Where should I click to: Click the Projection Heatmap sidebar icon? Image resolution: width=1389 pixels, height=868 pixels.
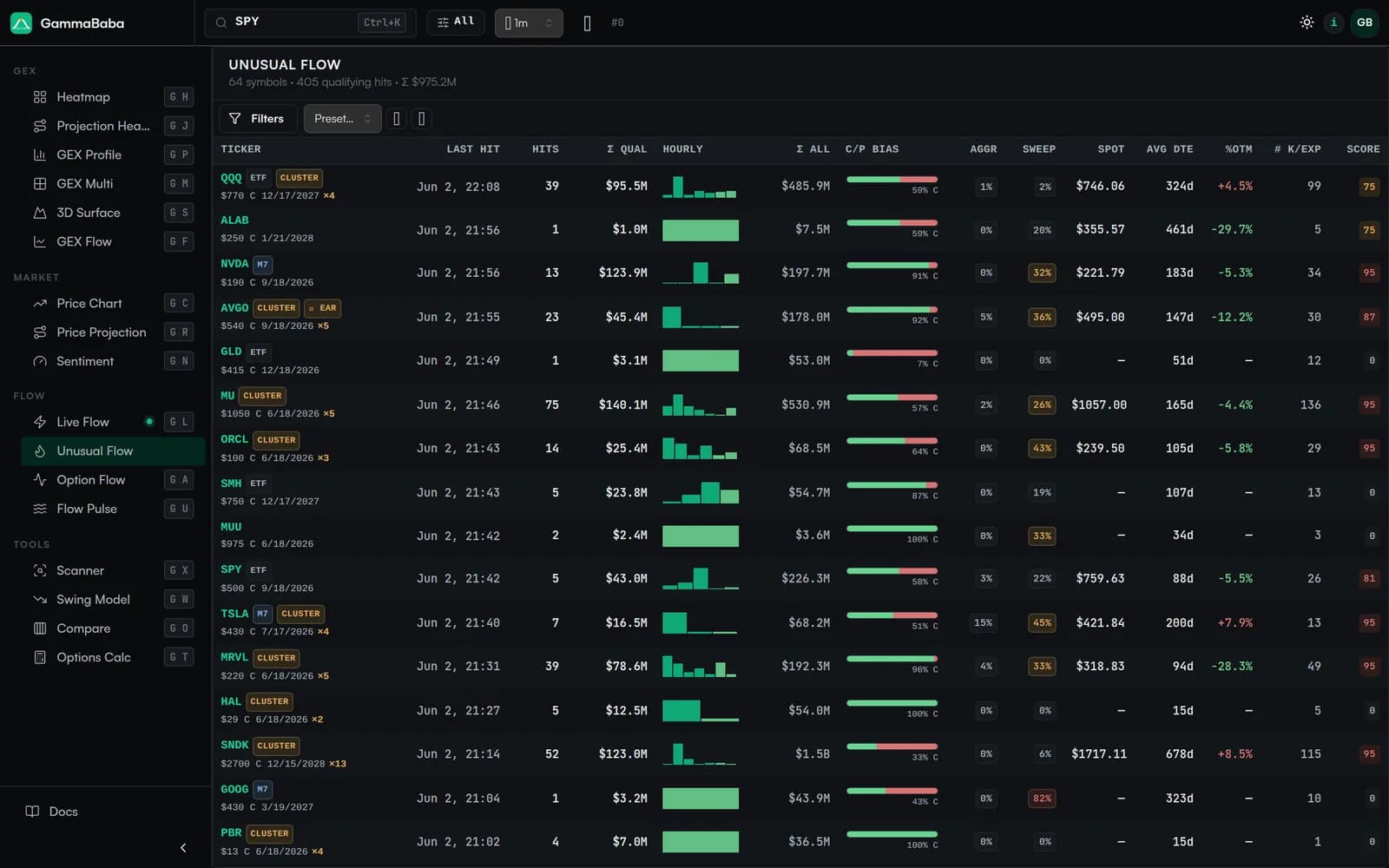point(40,126)
